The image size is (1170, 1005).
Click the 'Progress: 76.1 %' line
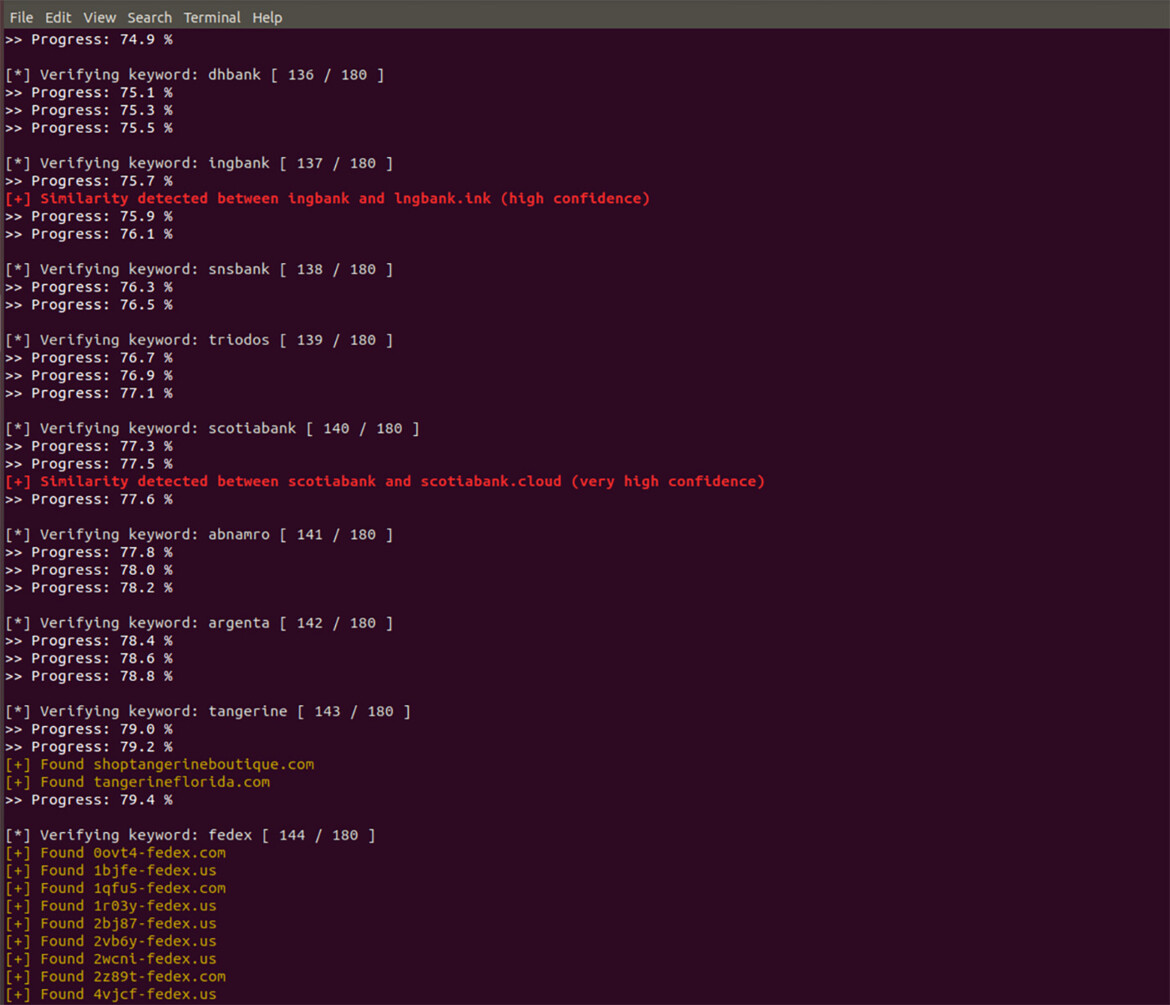click(x=89, y=234)
